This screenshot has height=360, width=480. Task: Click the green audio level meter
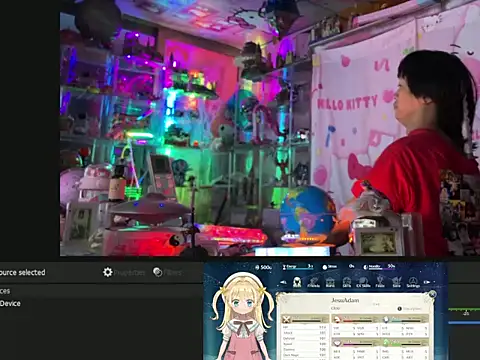[464, 310]
